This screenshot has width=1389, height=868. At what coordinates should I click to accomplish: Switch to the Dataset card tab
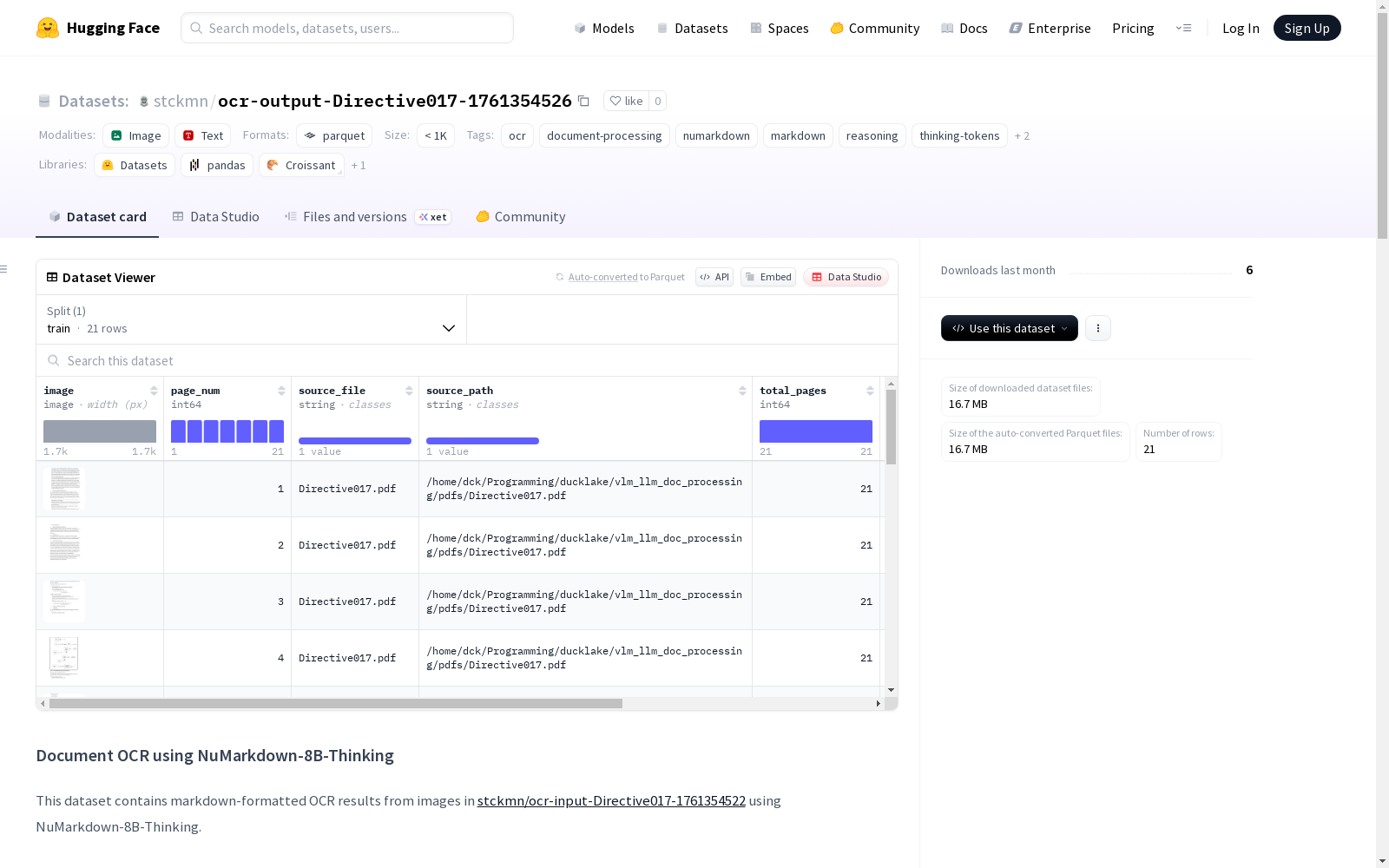(x=97, y=217)
